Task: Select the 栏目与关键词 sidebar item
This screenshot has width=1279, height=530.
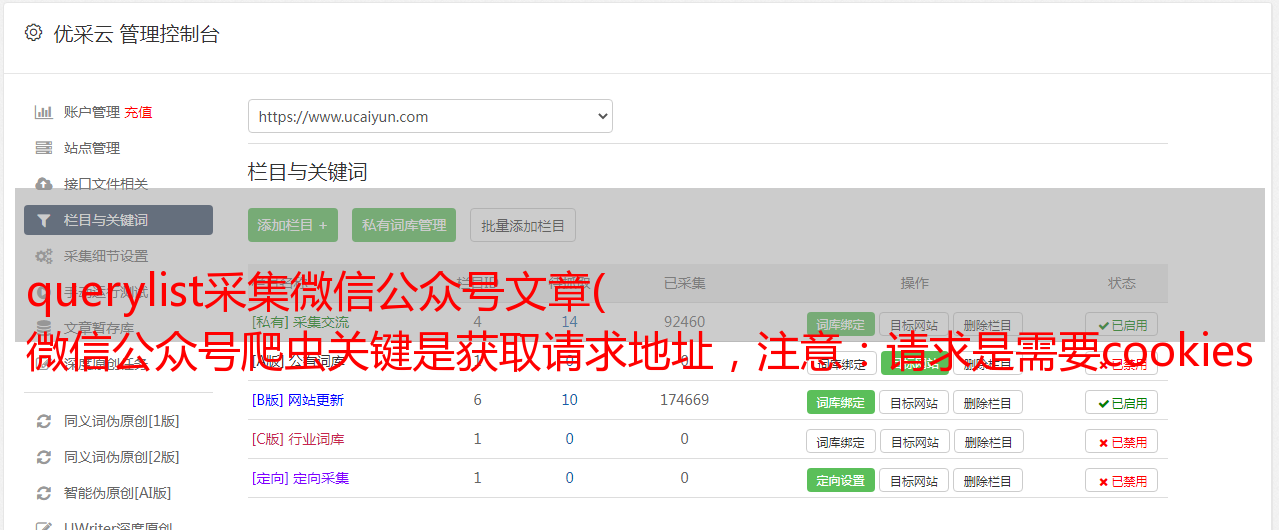Action: (118, 220)
